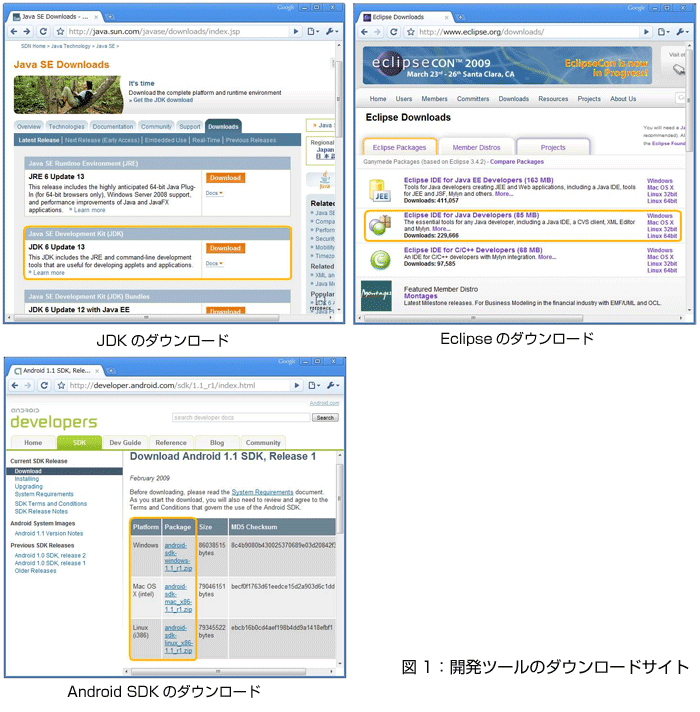
Task: Download JDK 6 Update 13
Action: coord(225,248)
